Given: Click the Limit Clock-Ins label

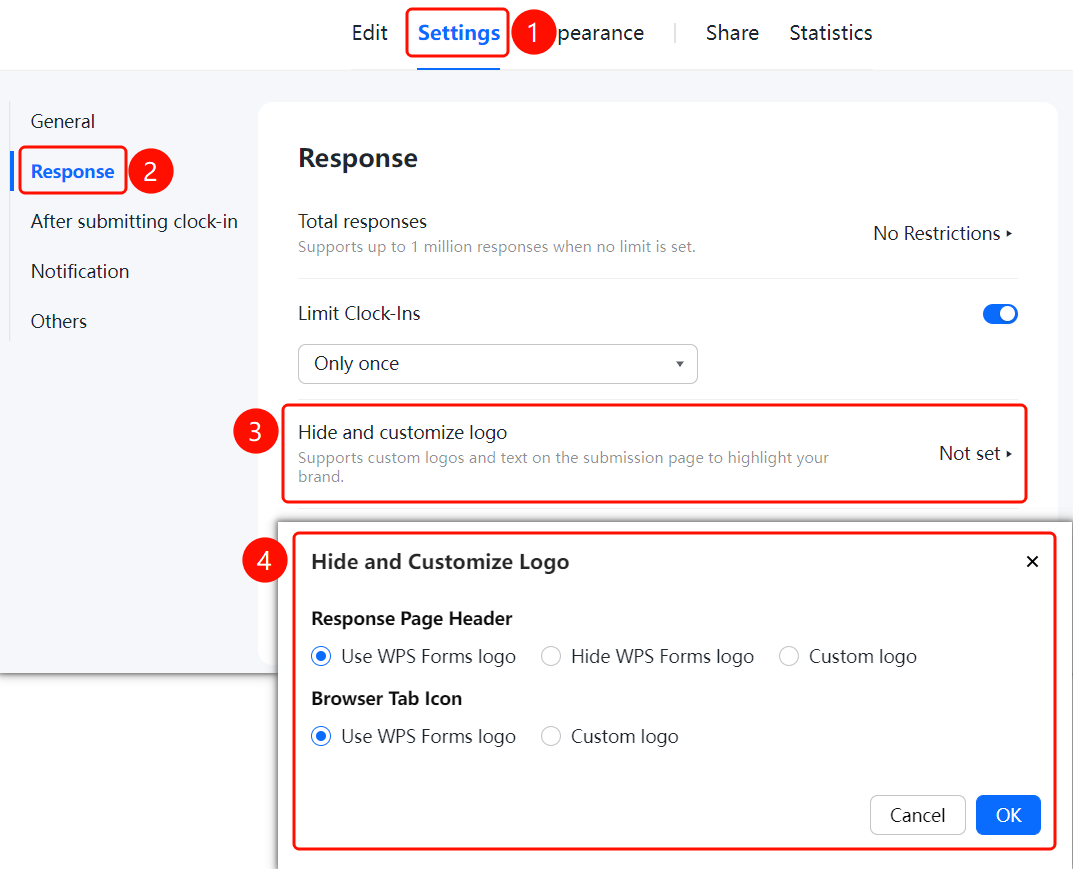Looking at the screenshot, I should 359,313.
